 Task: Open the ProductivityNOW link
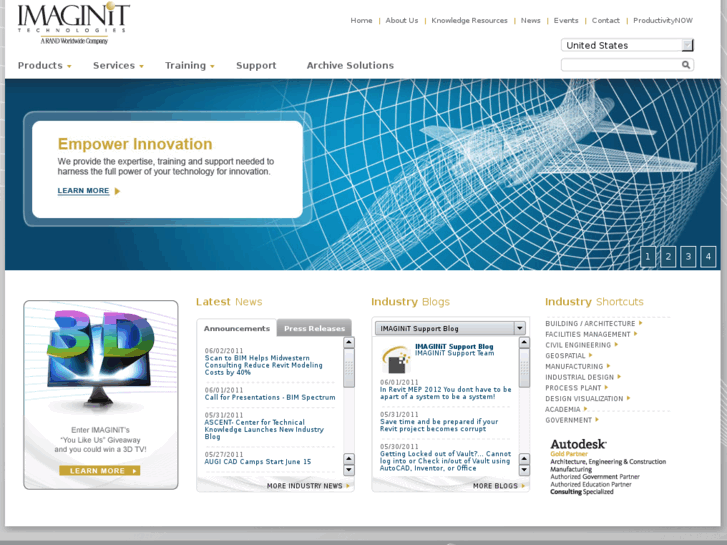(663, 20)
